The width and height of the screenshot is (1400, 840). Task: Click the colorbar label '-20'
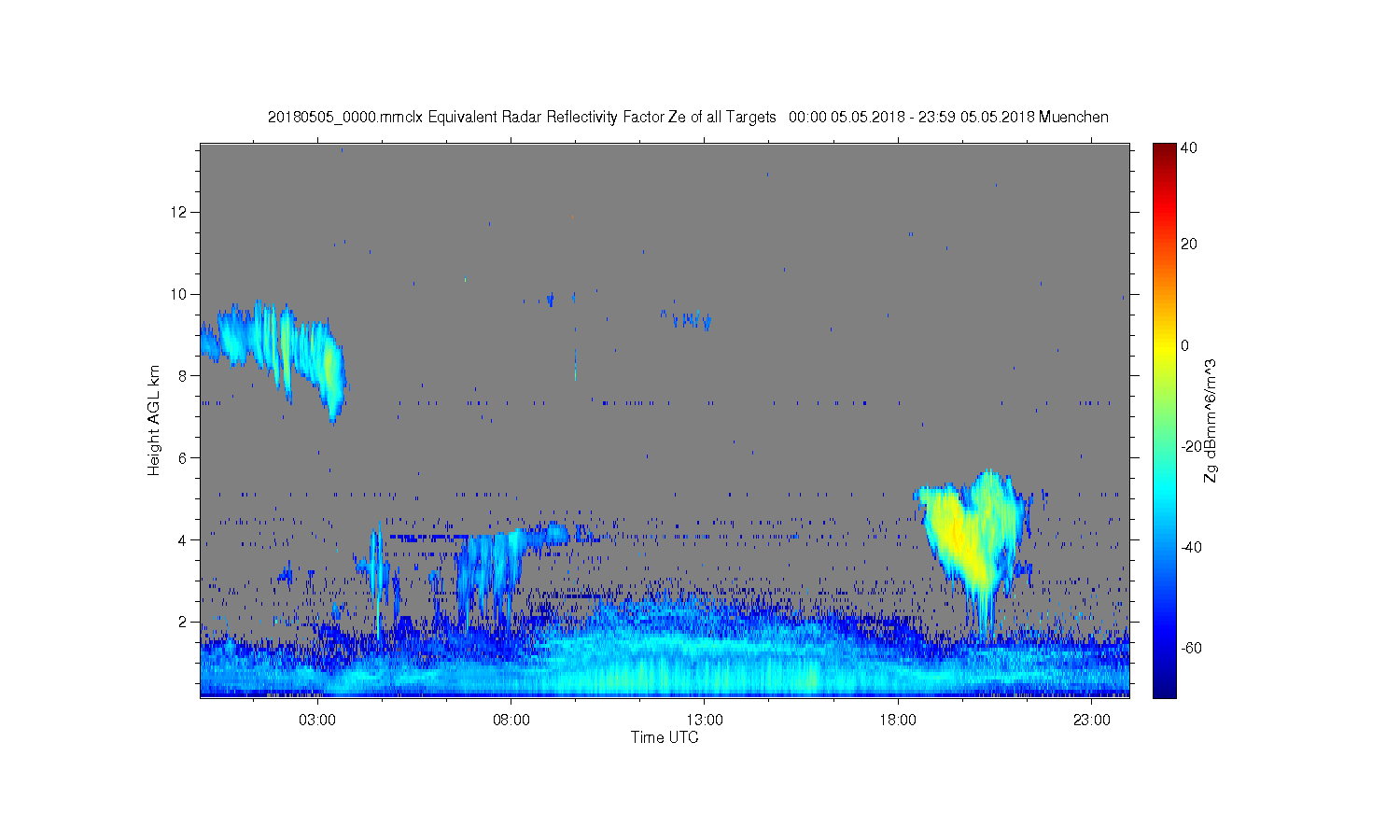tap(1191, 446)
